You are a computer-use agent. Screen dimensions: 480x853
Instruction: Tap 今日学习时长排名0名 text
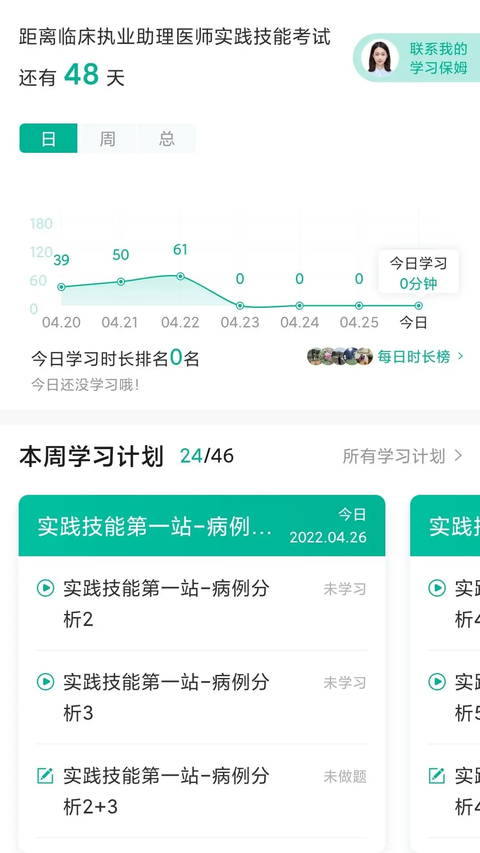point(115,358)
